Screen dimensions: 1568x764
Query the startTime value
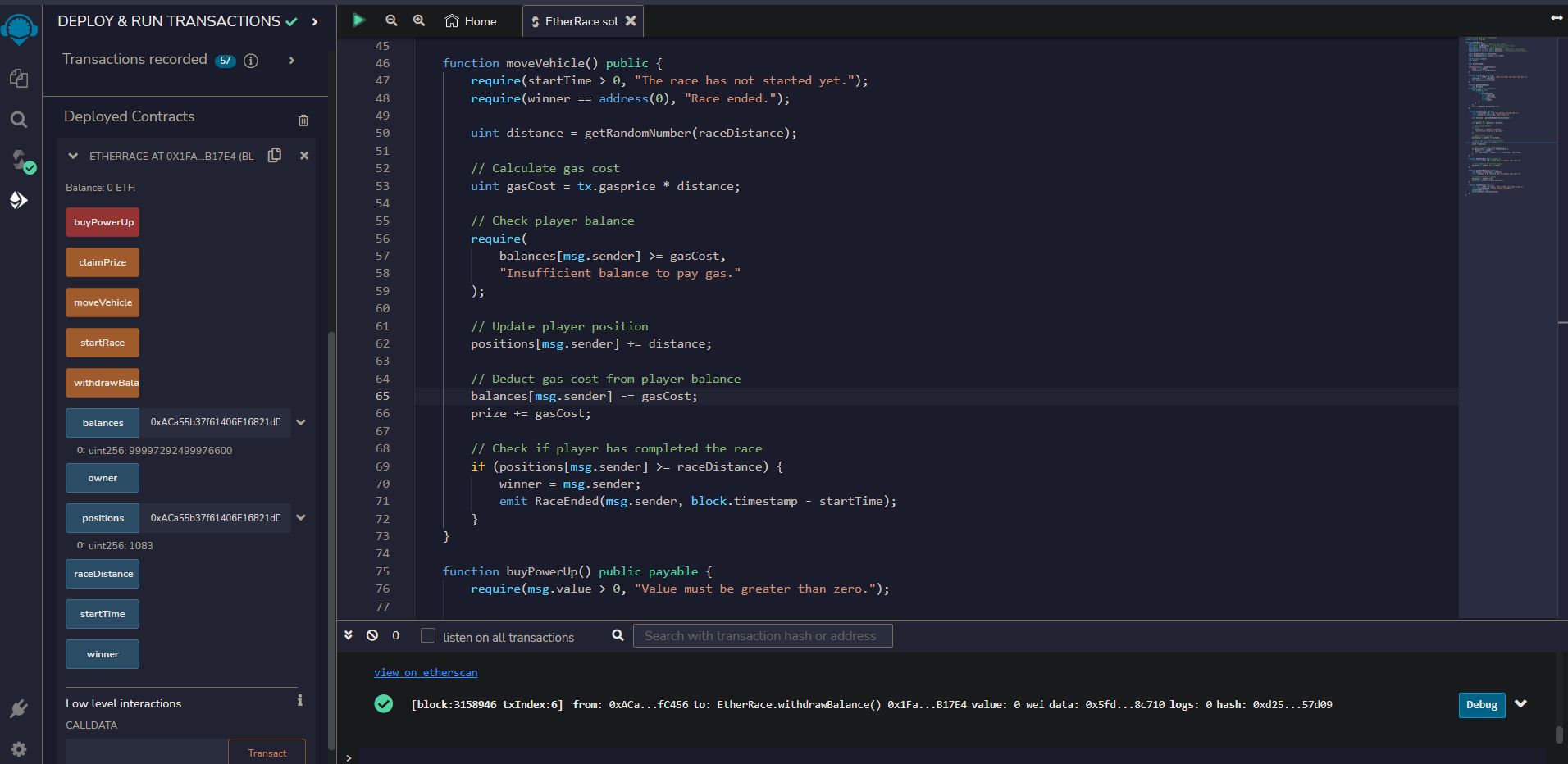103,614
